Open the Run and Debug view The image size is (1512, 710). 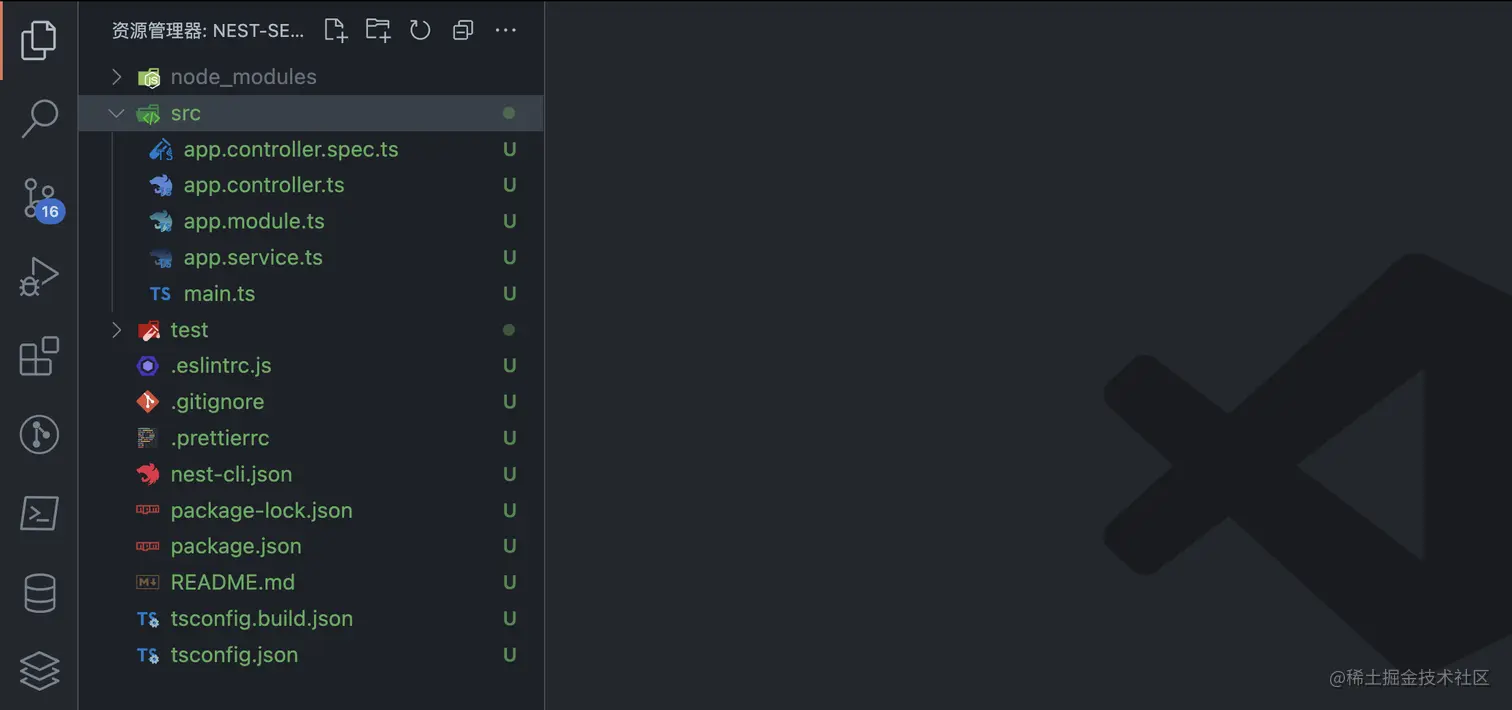39,277
